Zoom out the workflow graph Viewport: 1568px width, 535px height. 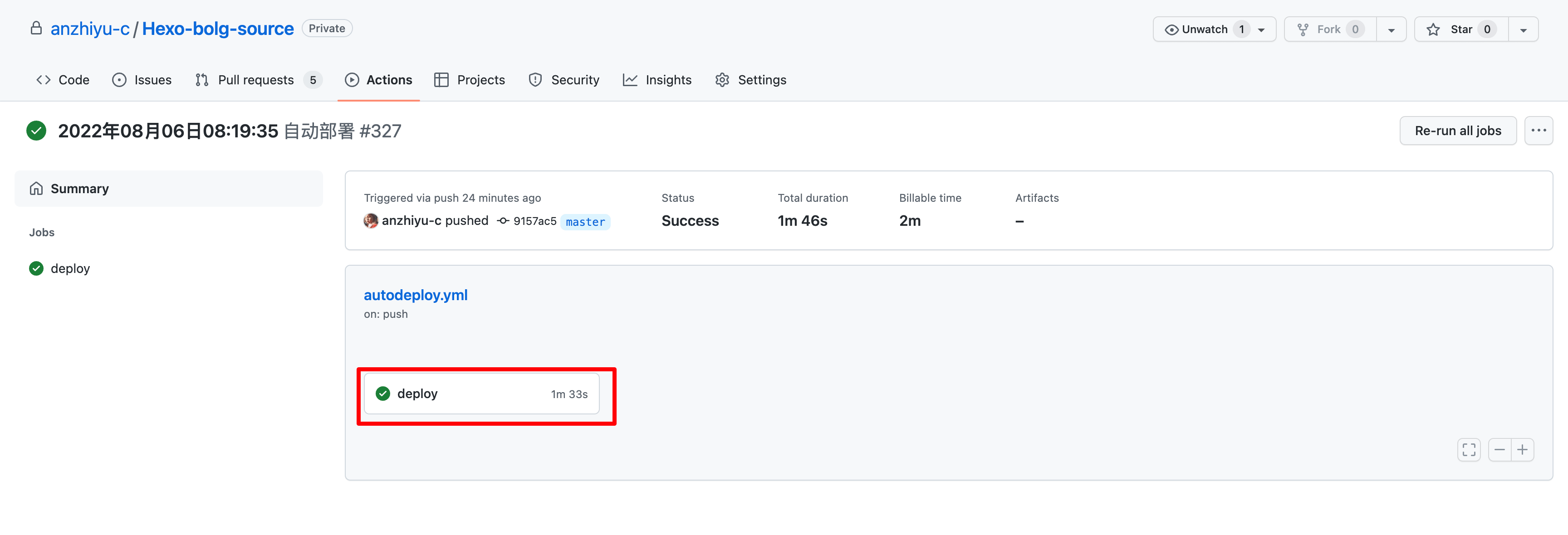tap(1499, 450)
